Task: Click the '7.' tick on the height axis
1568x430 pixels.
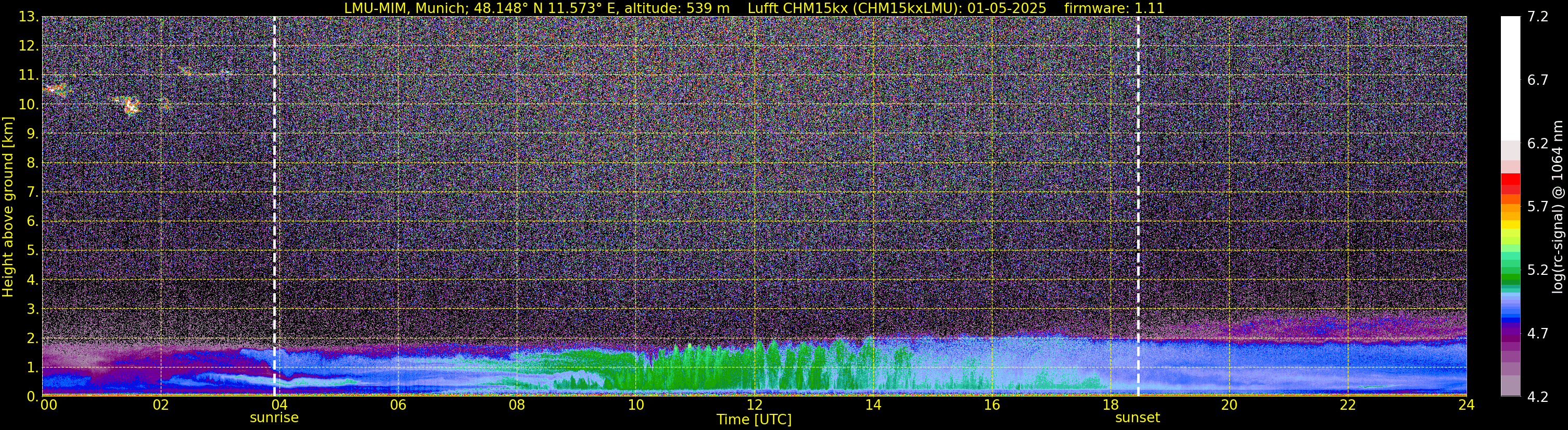Action: tap(32, 193)
